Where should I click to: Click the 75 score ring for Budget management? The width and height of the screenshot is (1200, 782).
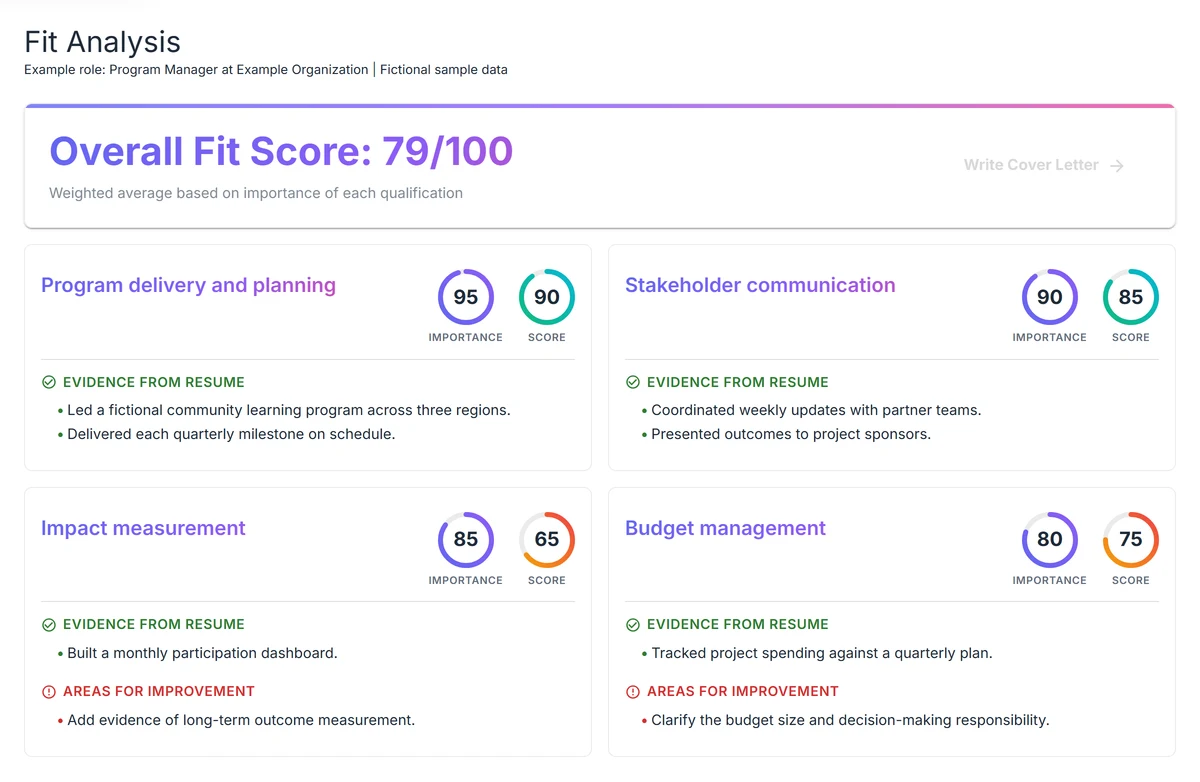(x=1131, y=540)
